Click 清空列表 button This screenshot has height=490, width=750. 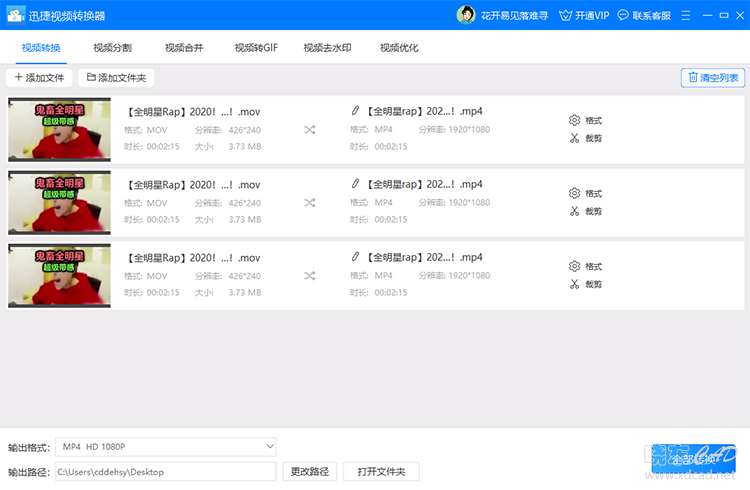click(713, 78)
